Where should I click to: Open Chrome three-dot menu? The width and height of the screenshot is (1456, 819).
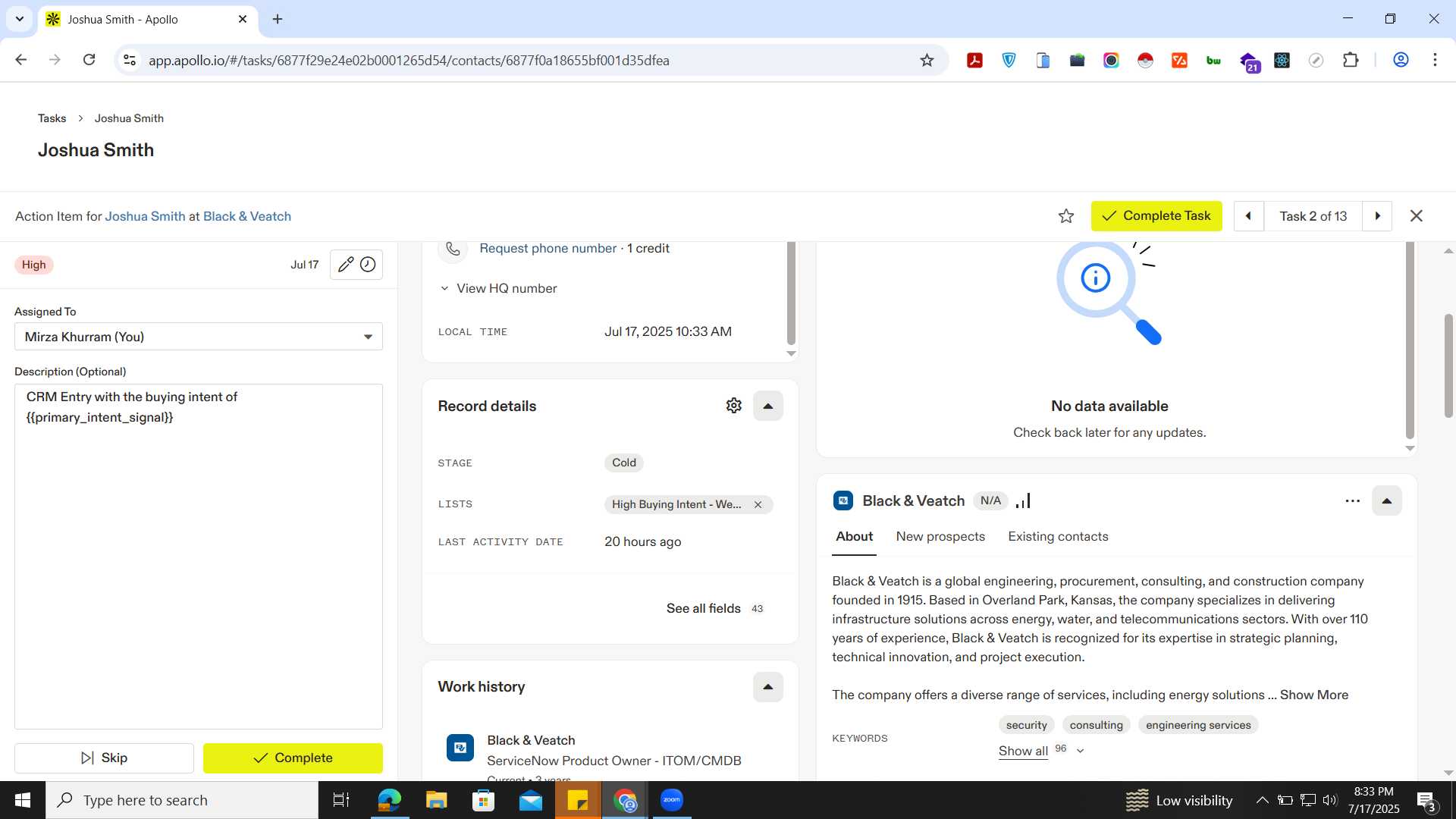coord(1435,60)
